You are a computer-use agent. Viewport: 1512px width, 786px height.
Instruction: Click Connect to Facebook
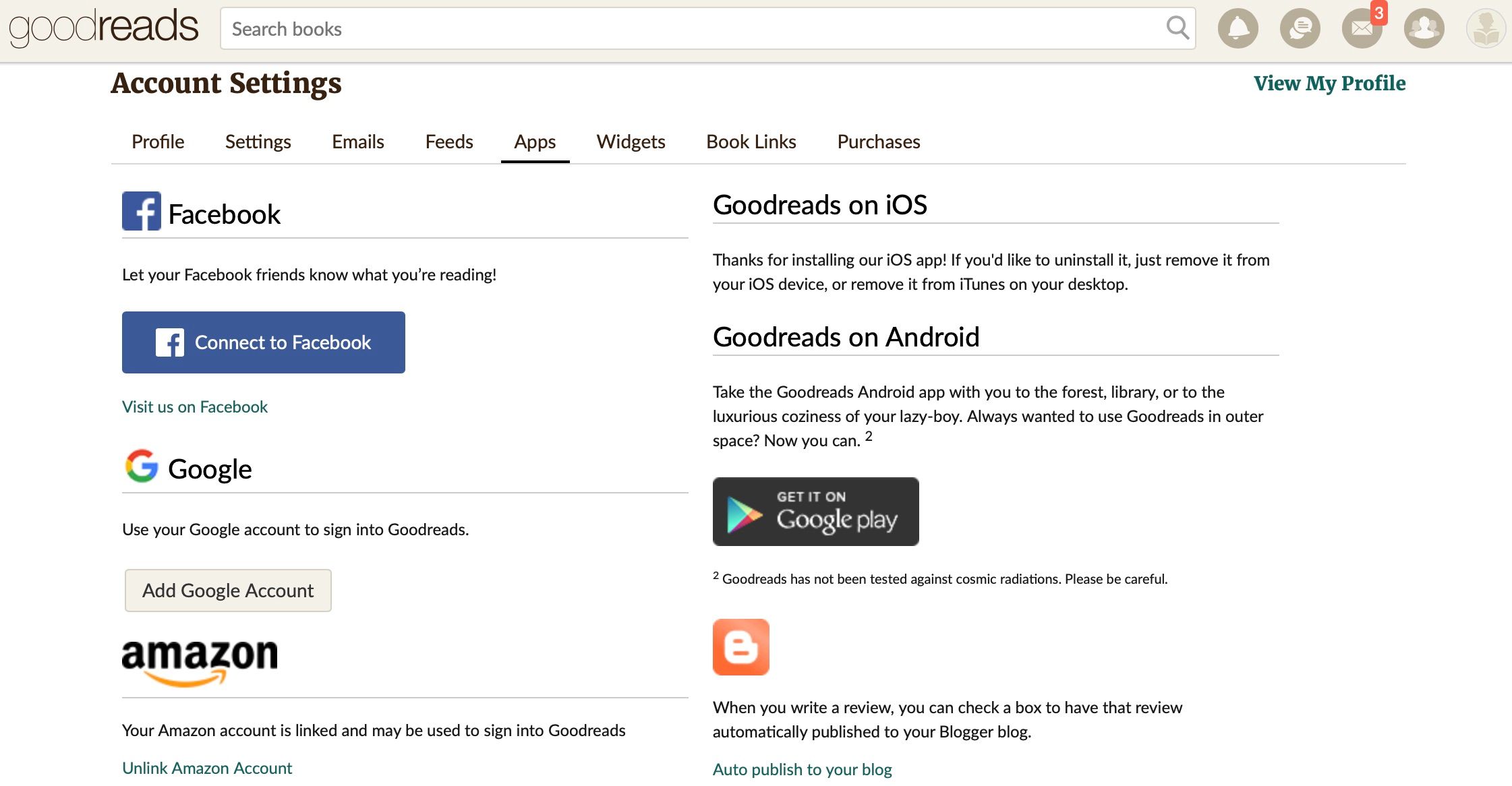(263, 342)
